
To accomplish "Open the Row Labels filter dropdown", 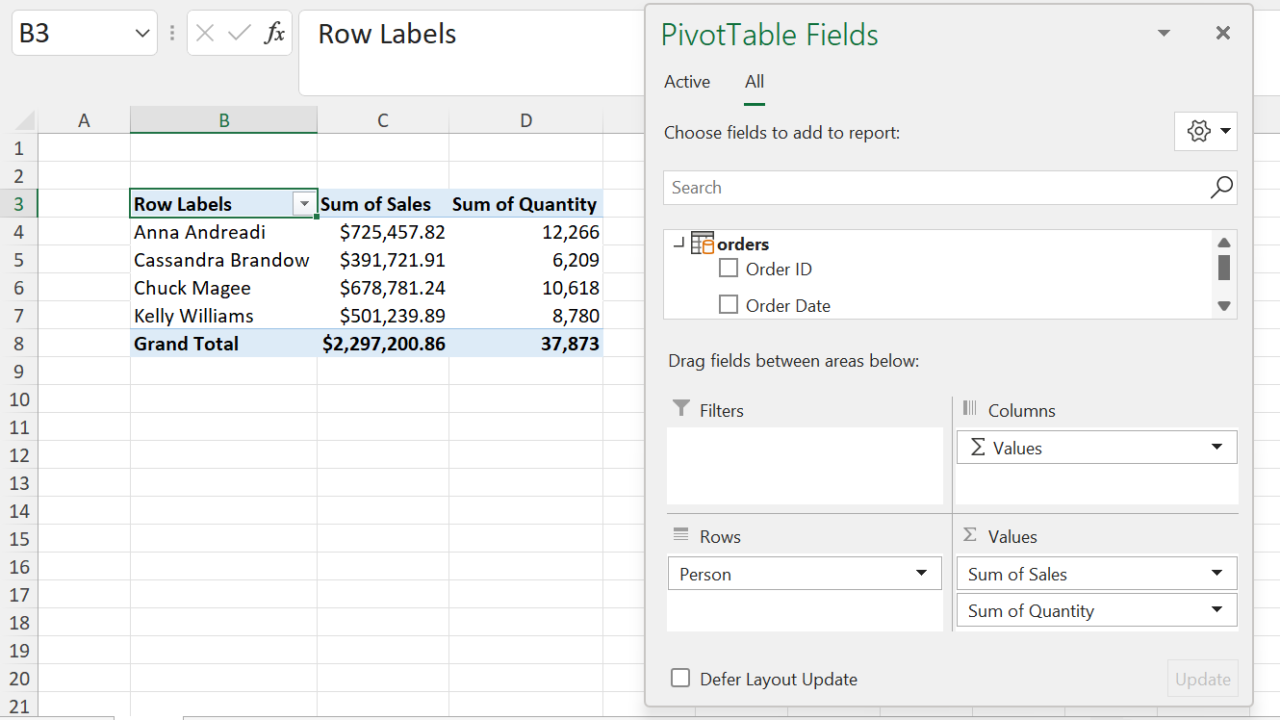I will (304, 204).
